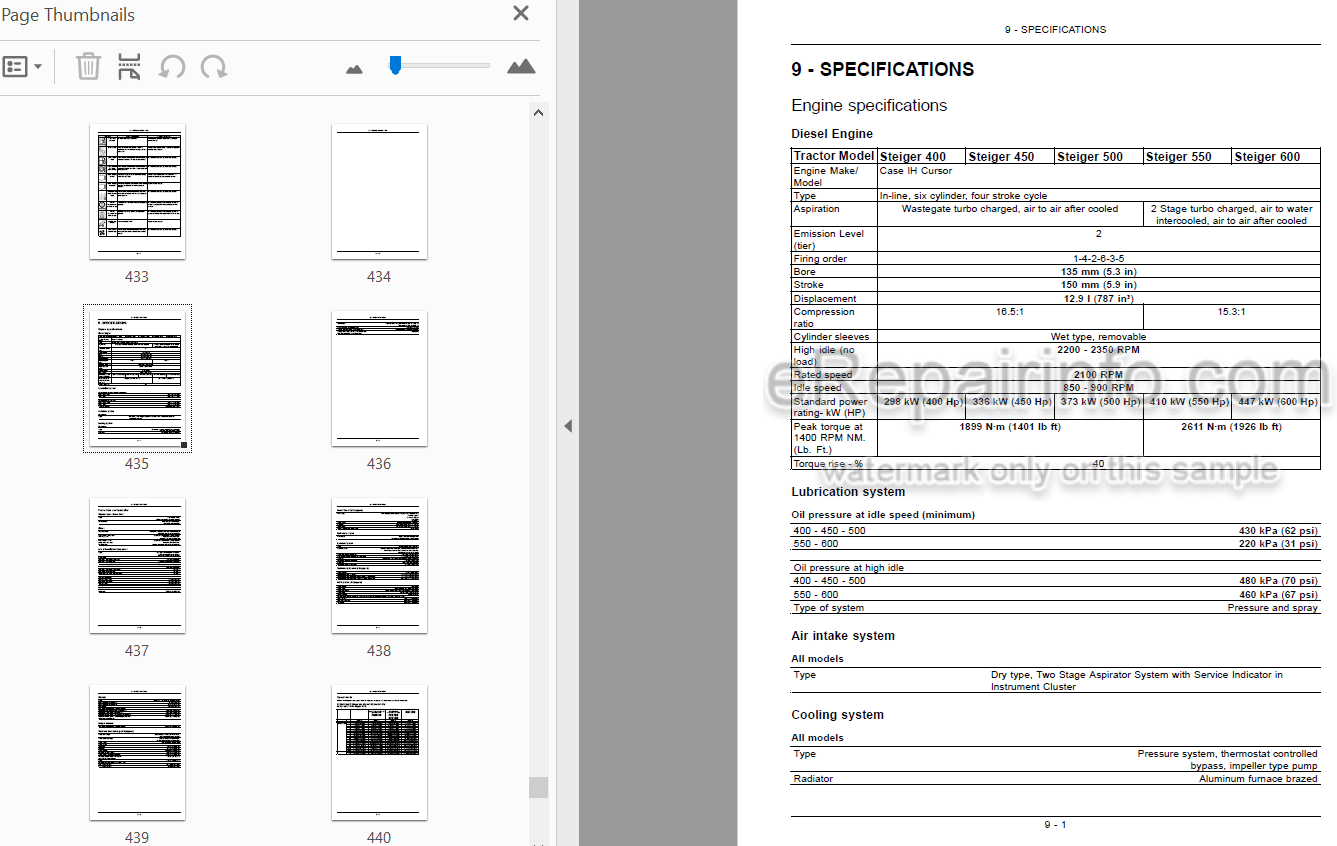Select page 436 thumbnail
1337x846 pixels.
(x=379, y=379)
